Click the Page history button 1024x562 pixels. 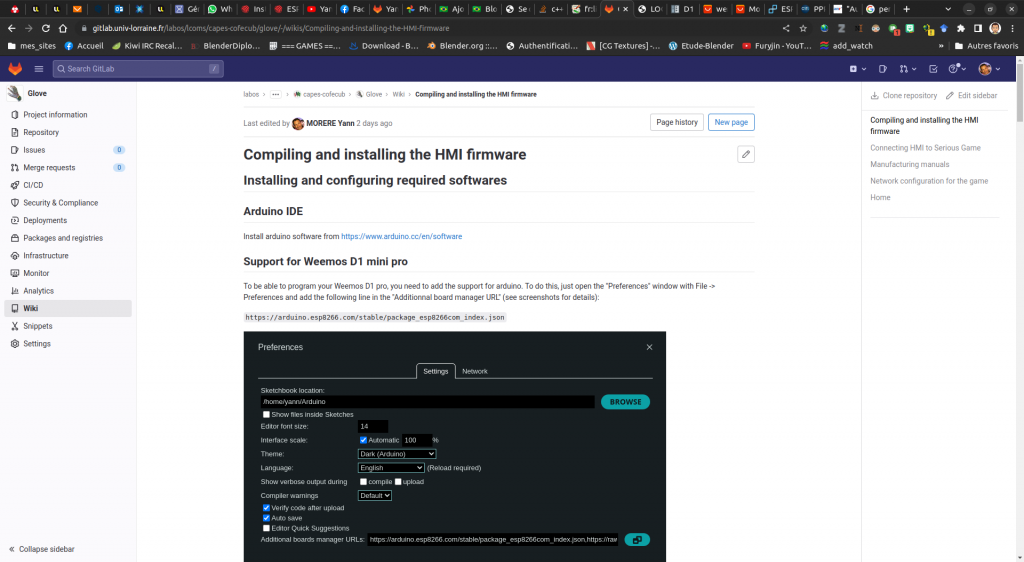coord(677,122)
